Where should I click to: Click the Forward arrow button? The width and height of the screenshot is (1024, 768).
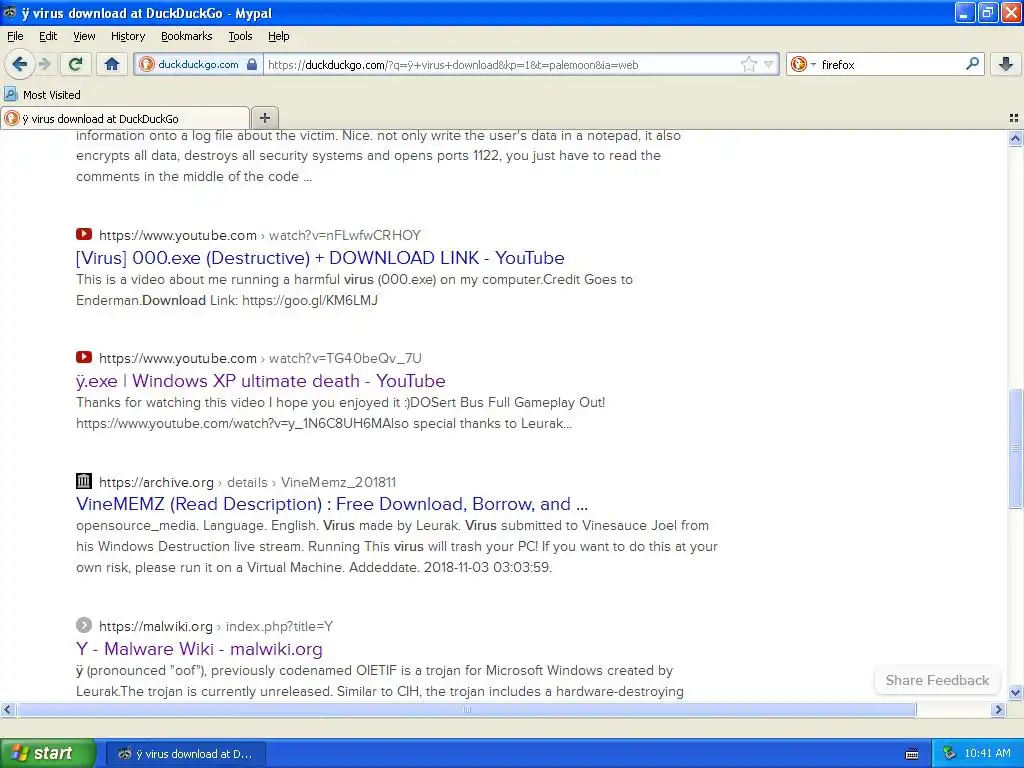coord(44,64)
